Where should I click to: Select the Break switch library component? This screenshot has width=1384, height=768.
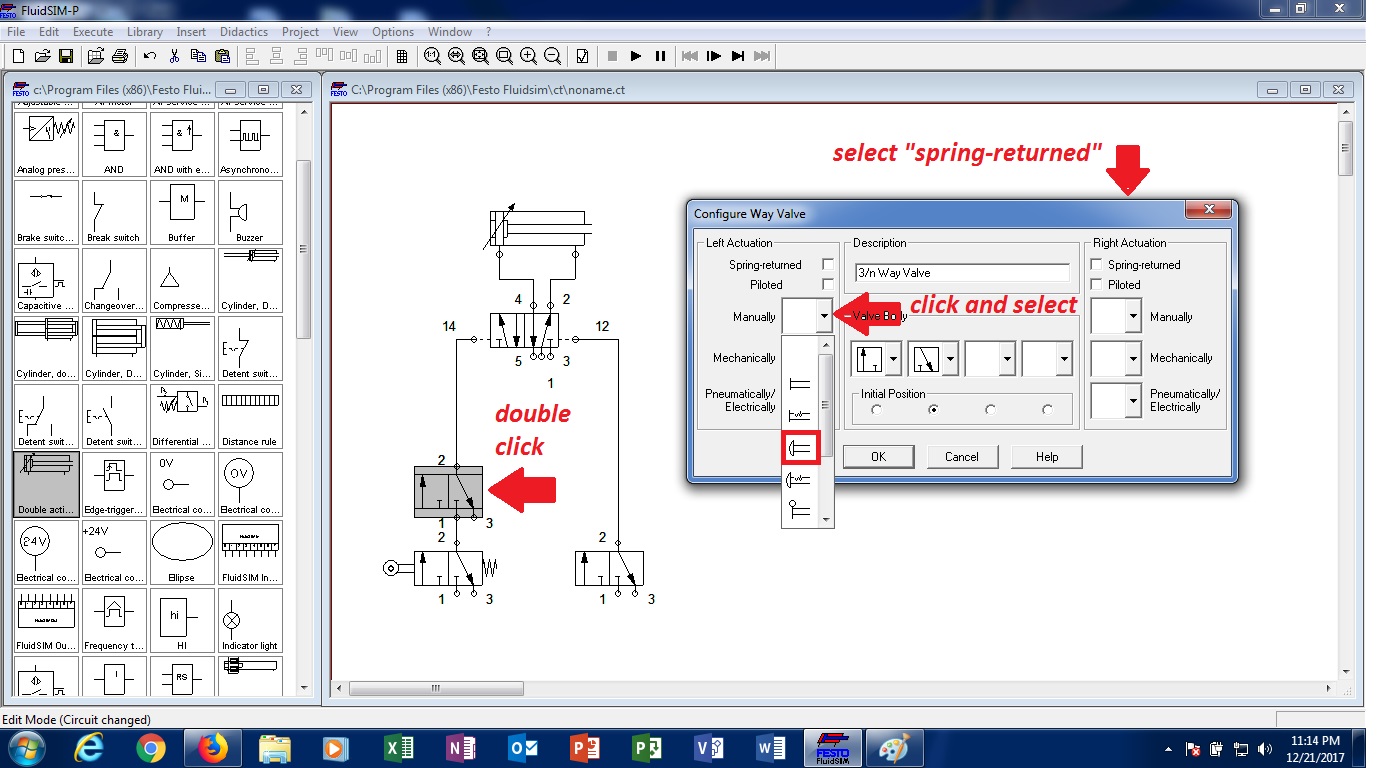(114, 212)
